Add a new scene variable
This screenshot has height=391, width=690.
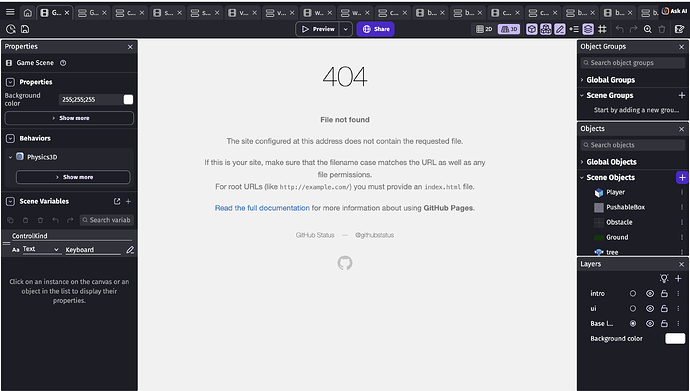(x=128, y=201)
